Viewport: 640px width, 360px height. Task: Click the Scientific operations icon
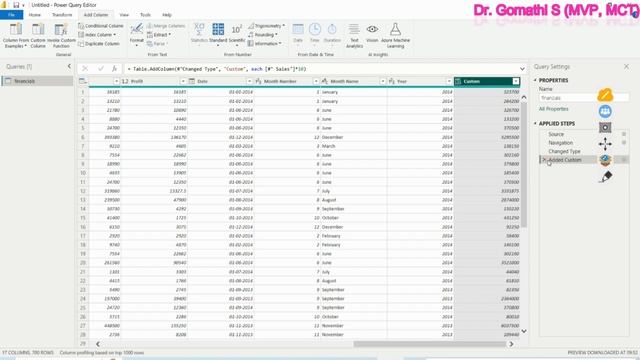coord(237,29)
